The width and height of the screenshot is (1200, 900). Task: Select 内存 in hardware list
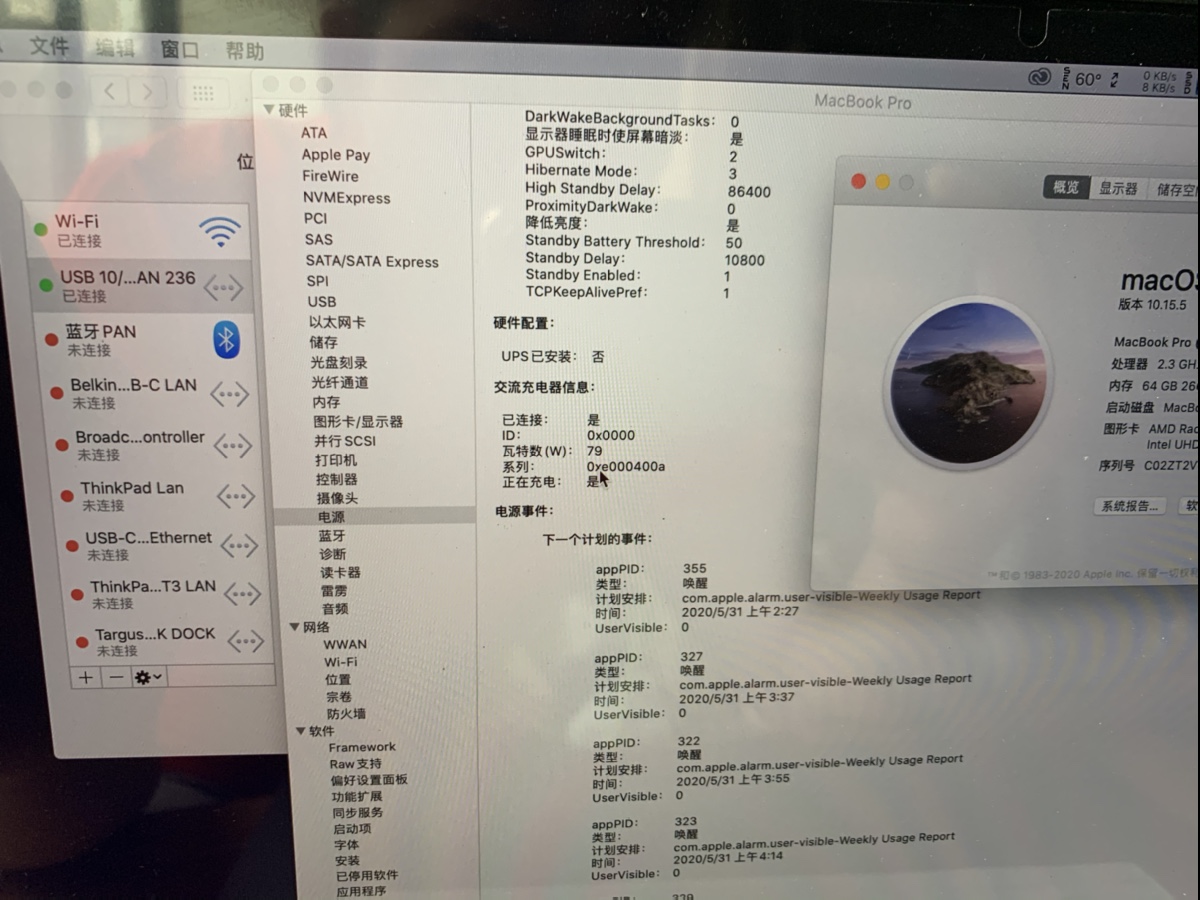[326, 401]
